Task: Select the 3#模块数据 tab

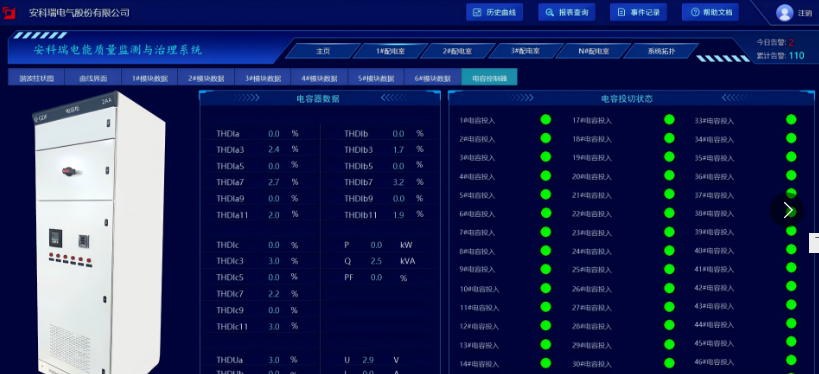Action: coord(263,77)
